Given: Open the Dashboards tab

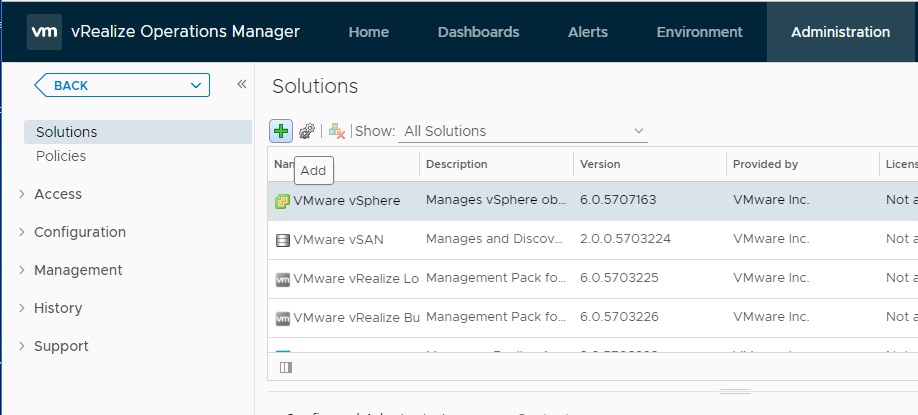Looking at the screenshot, I should pyautogui.click(x=478, y=32).
